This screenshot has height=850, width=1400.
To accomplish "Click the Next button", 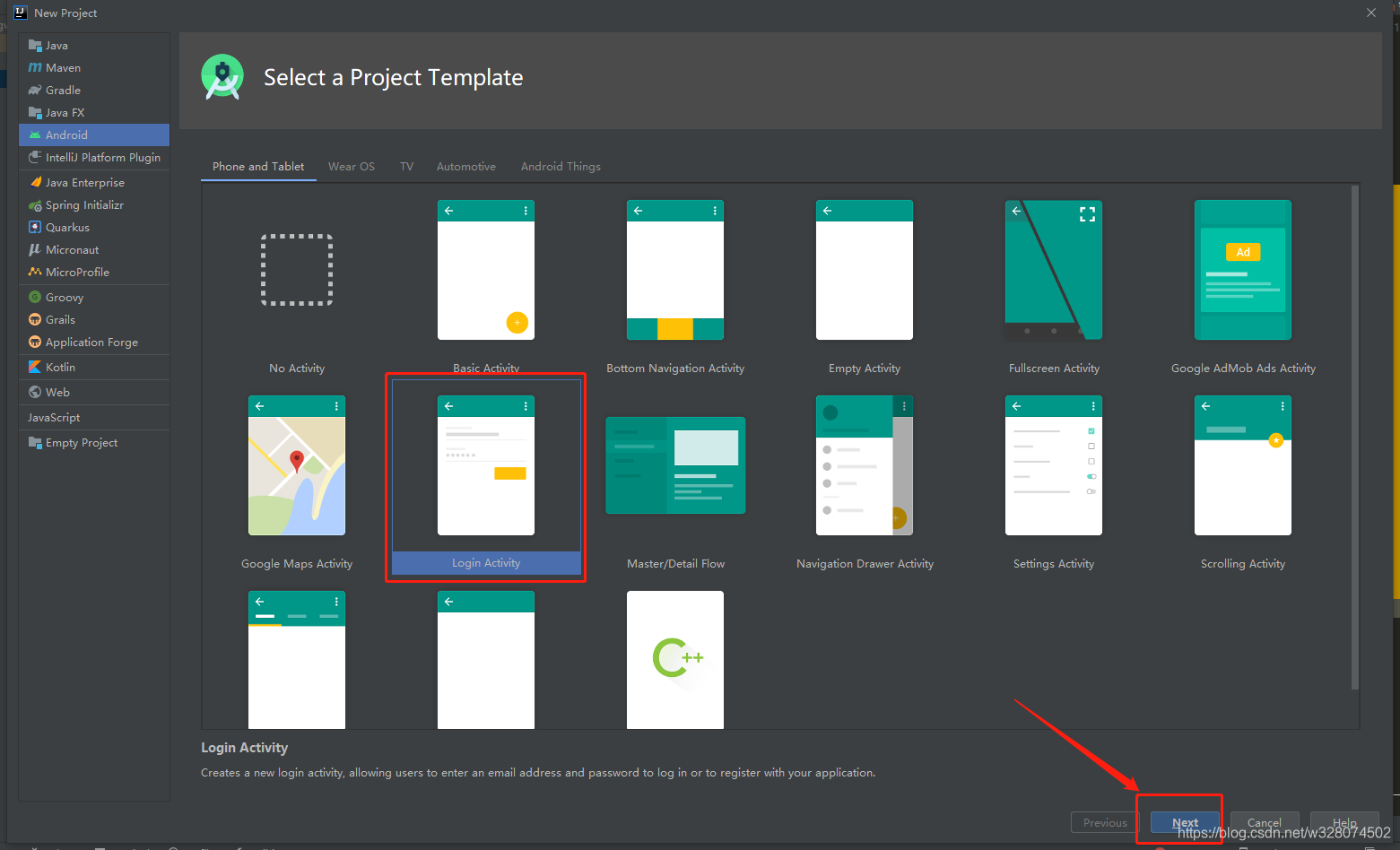I will (1185, 822).
